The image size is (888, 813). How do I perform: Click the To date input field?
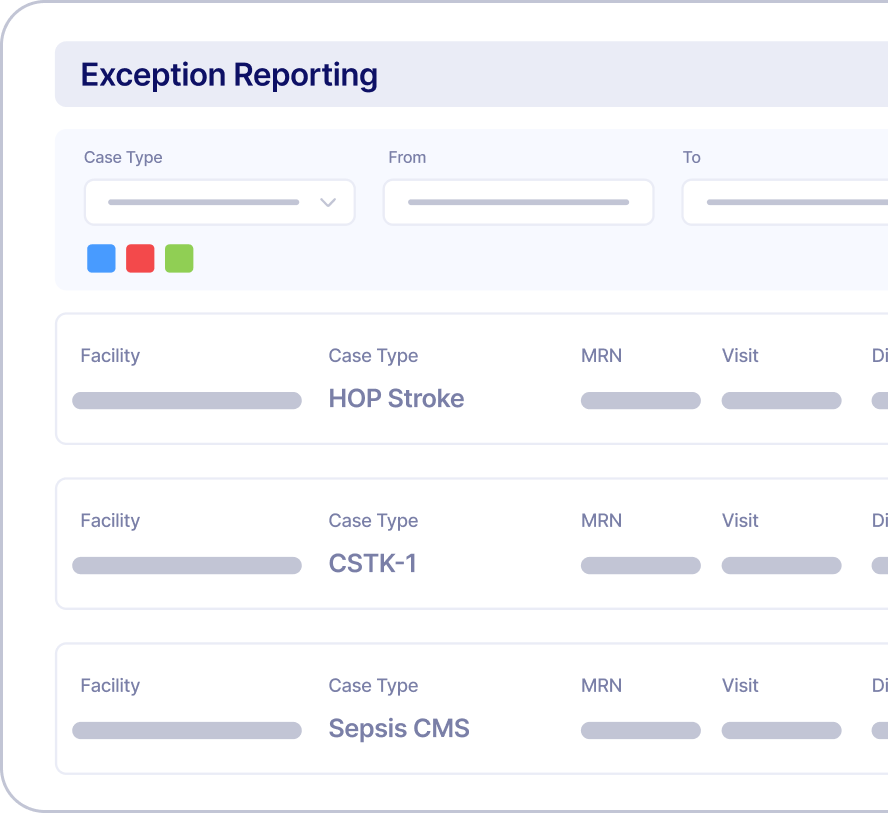(x=790, y=202)
